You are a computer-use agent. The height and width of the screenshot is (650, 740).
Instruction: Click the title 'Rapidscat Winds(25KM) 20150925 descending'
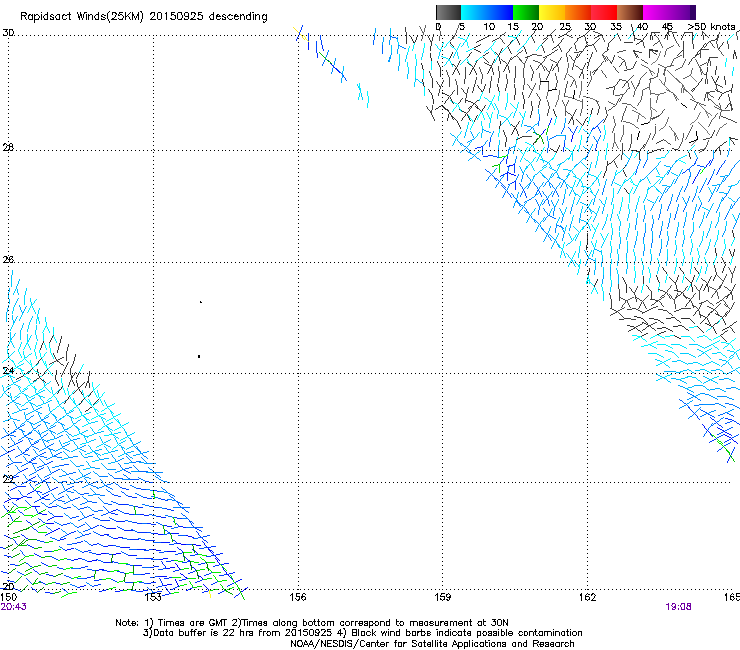click(x=143, y=17)
